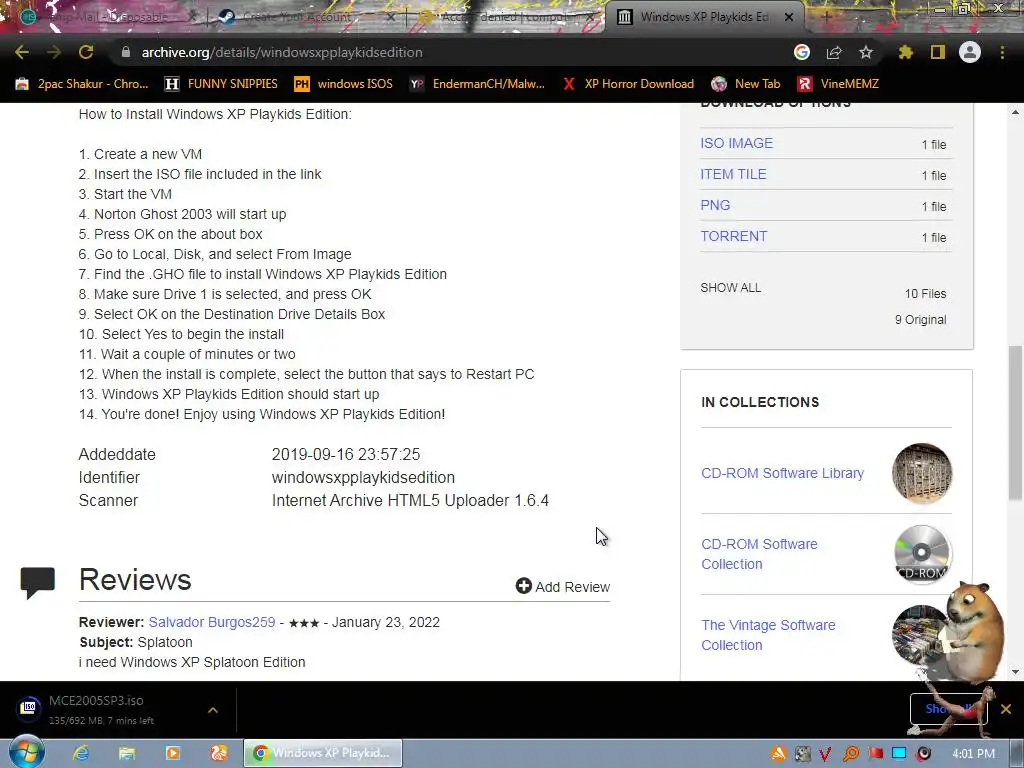Viewport: 1024px width, 768px height.
Task: Click the orange magnifier tray icon
Action: [850, 754]
